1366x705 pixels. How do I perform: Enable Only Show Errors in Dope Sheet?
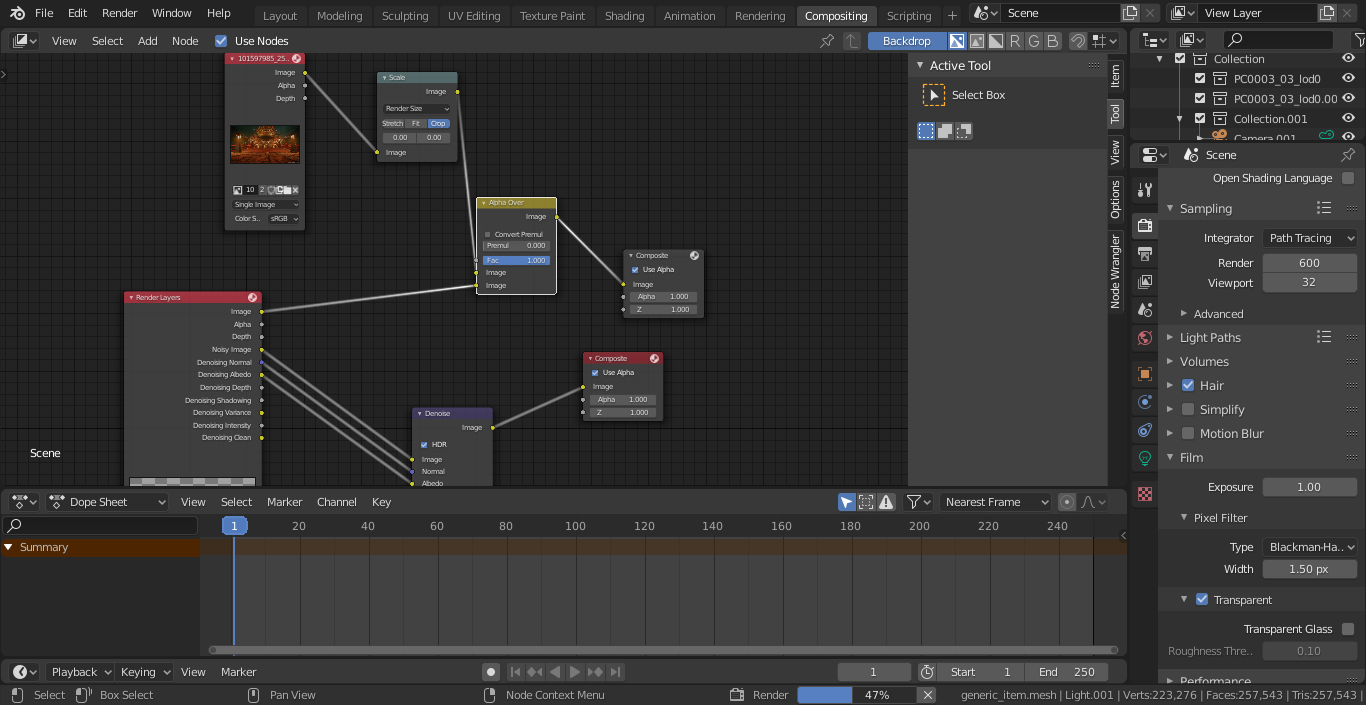coord(886,502)
